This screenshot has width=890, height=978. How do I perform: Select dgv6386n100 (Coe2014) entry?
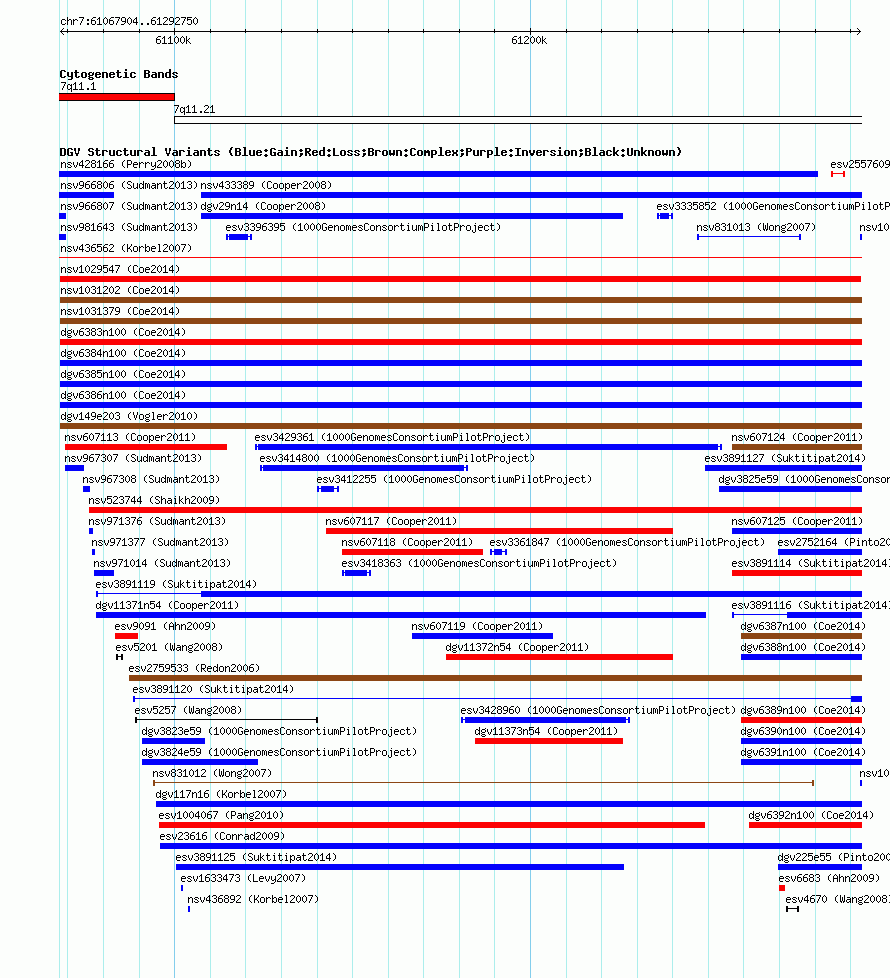click(123, 395)
